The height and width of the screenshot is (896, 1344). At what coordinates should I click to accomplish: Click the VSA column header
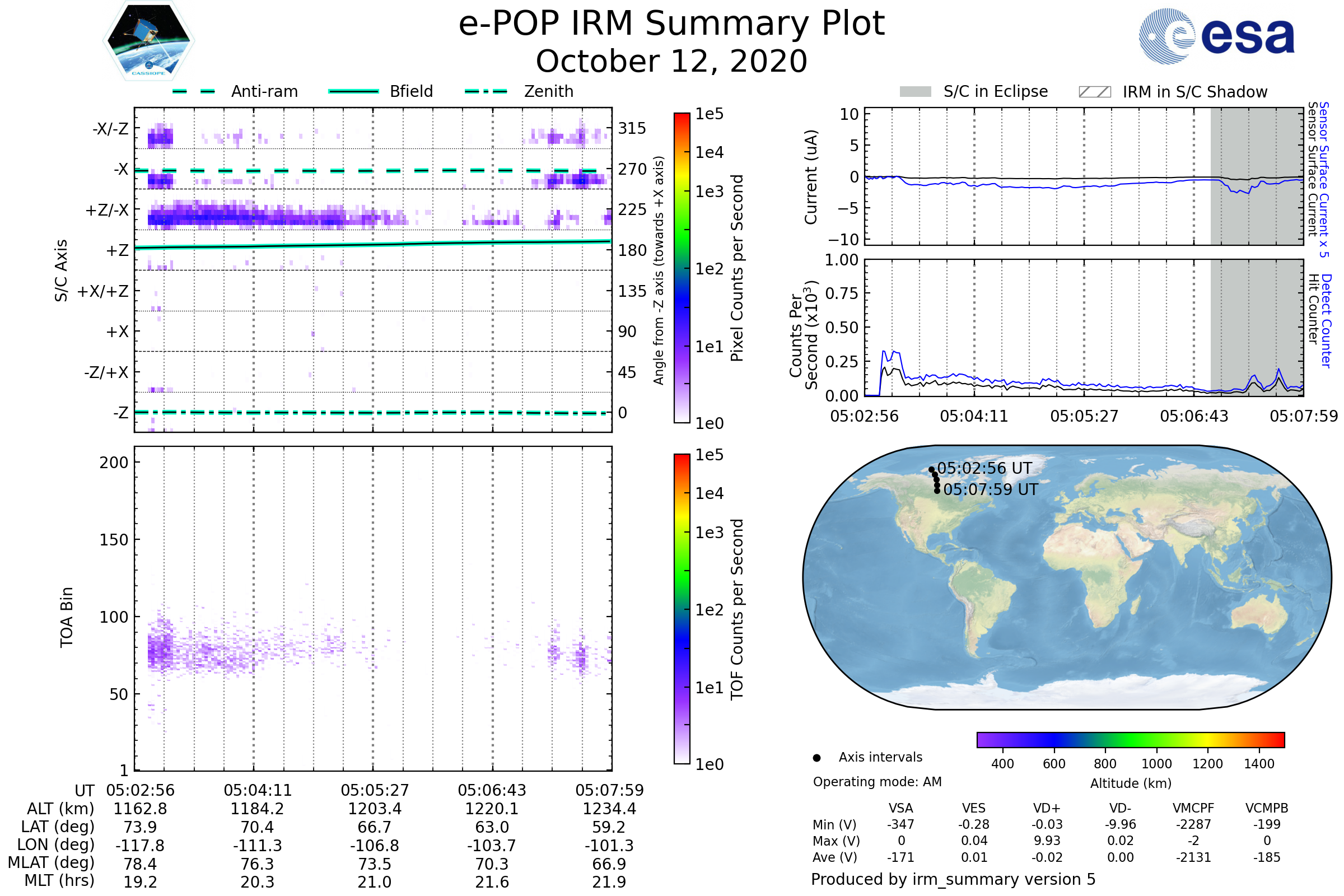coord(900,808)
